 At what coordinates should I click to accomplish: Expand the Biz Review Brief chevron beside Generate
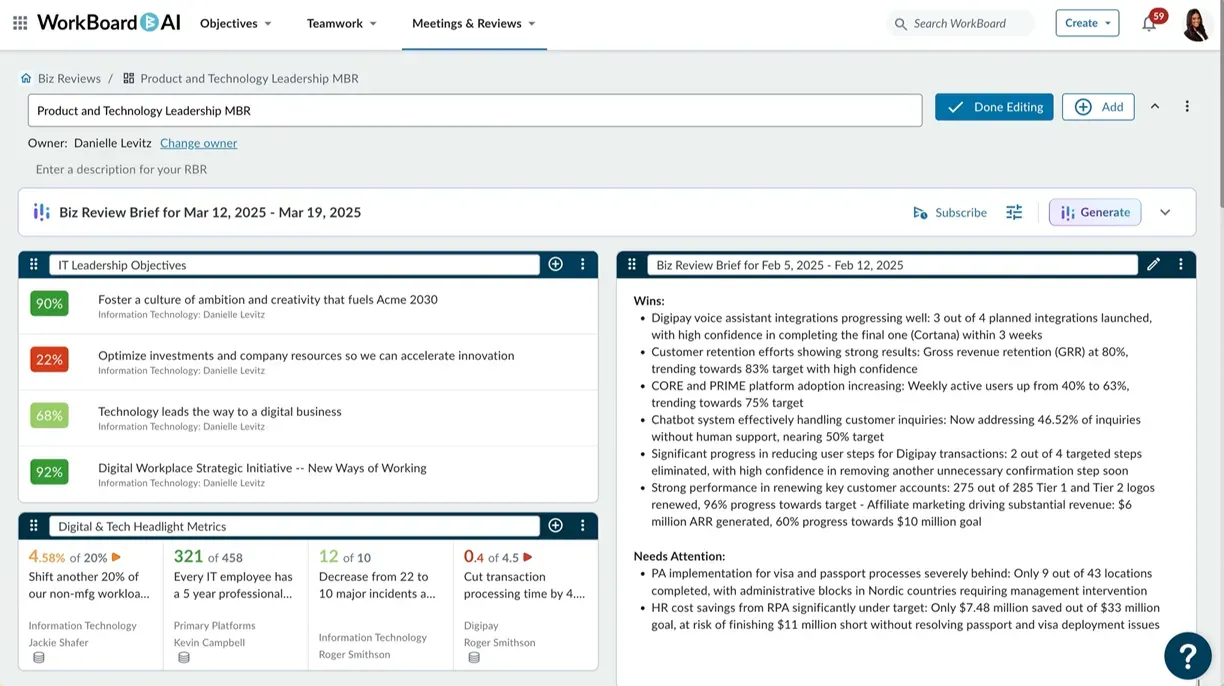click(x=1165, y=212)
